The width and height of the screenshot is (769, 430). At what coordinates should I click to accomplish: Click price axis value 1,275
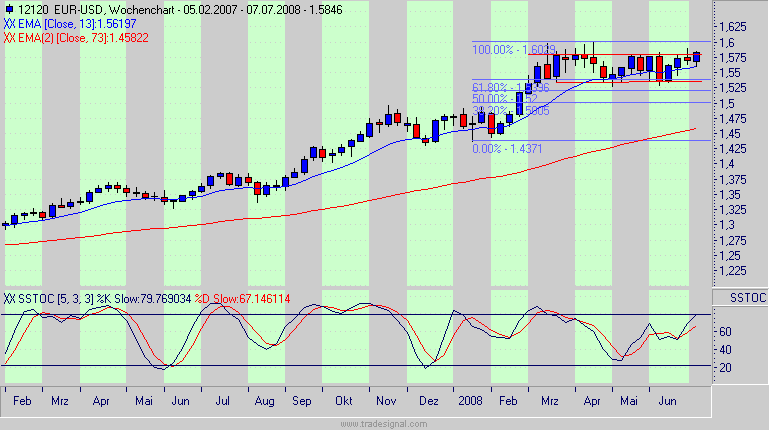(x=733, y=241)
